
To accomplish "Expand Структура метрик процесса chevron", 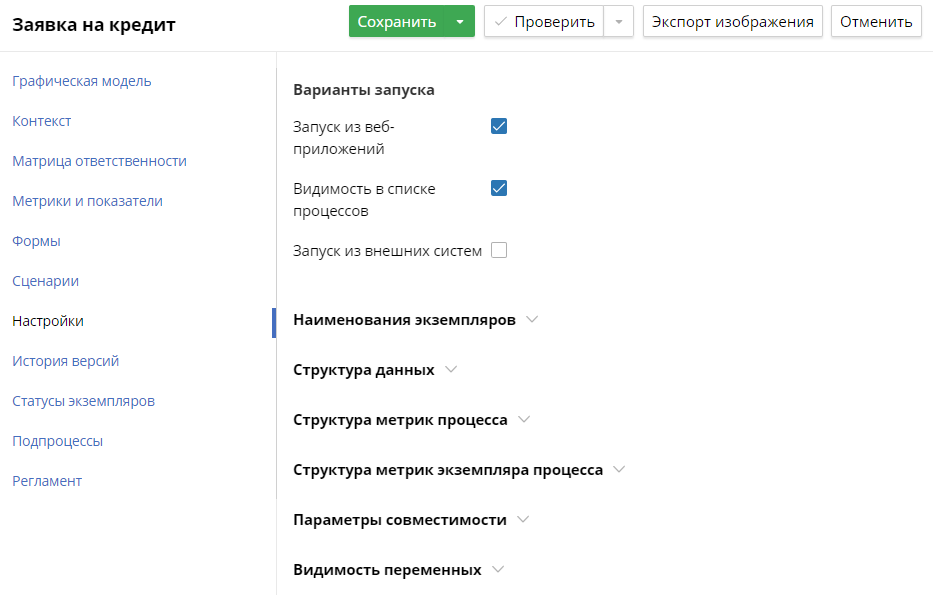I will 524,419.
